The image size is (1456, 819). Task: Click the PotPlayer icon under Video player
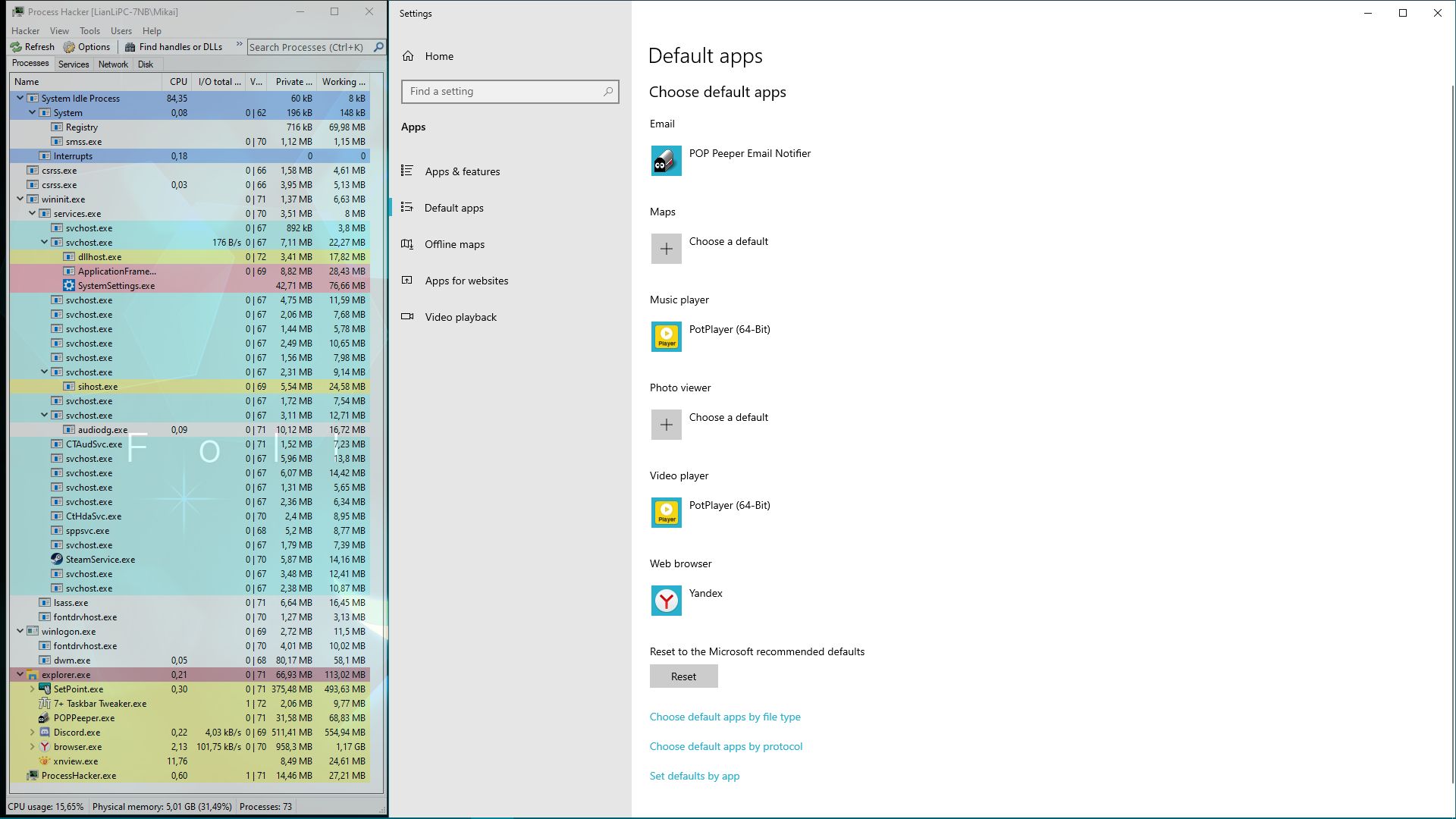click(x=666, y=513)
